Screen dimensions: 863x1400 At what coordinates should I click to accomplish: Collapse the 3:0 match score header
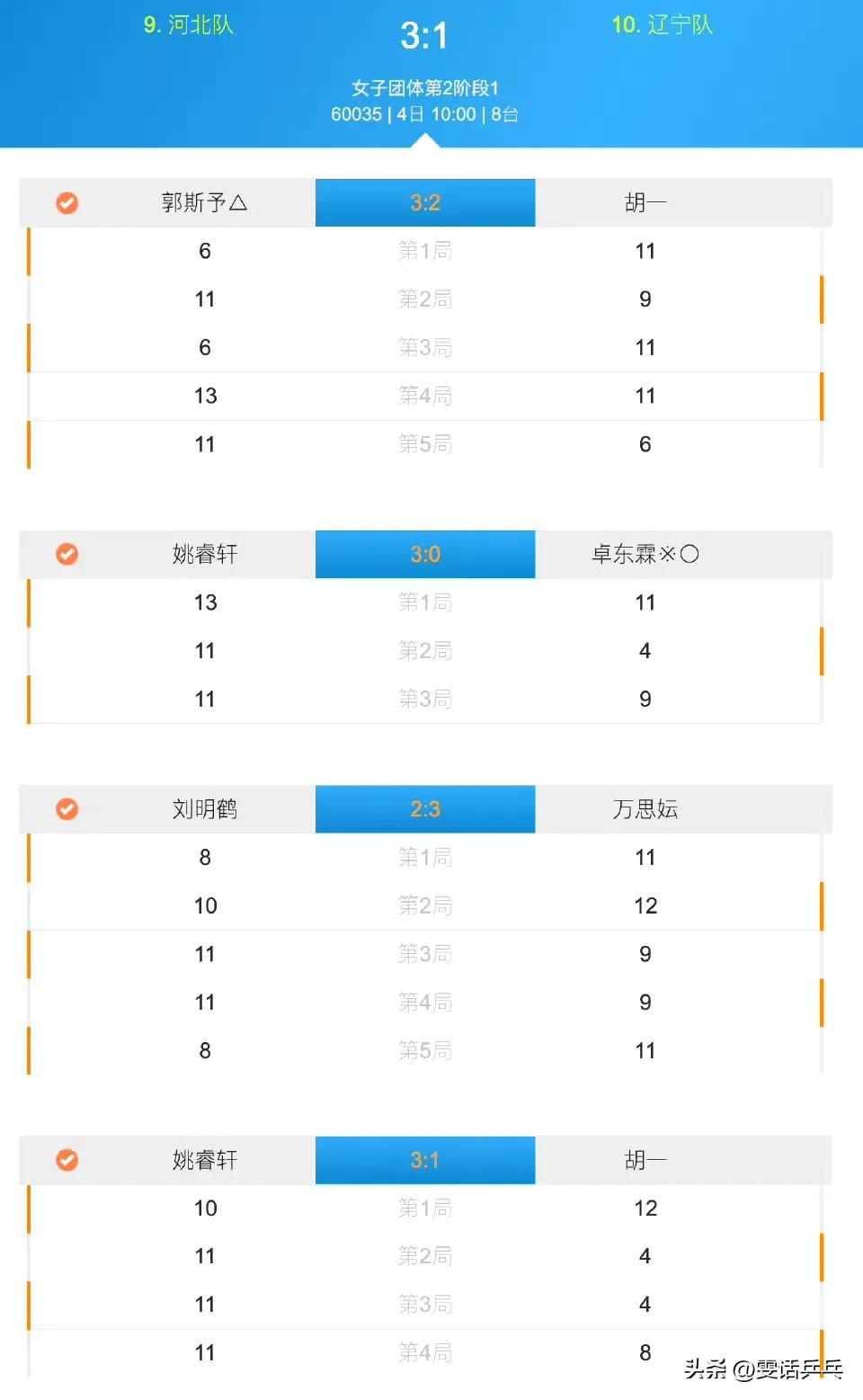(425, 554)
